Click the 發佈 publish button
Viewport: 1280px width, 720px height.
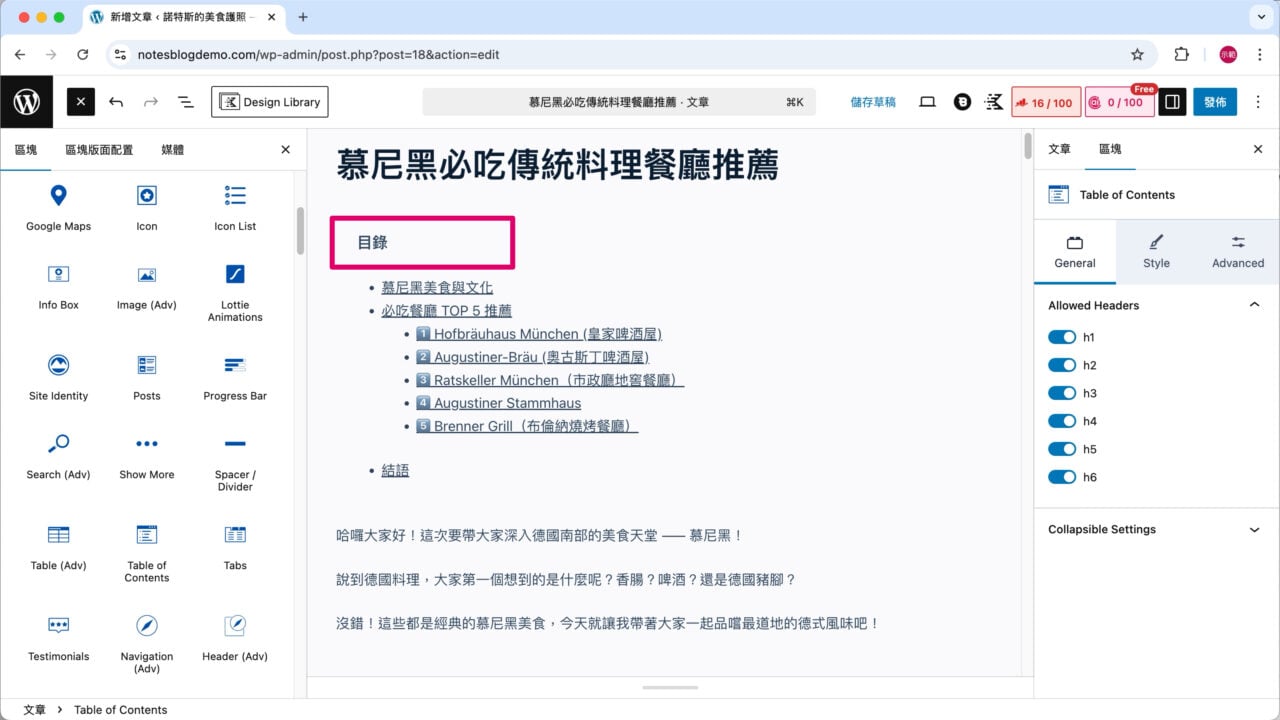pyautogui.click(x=1214, y=101)
